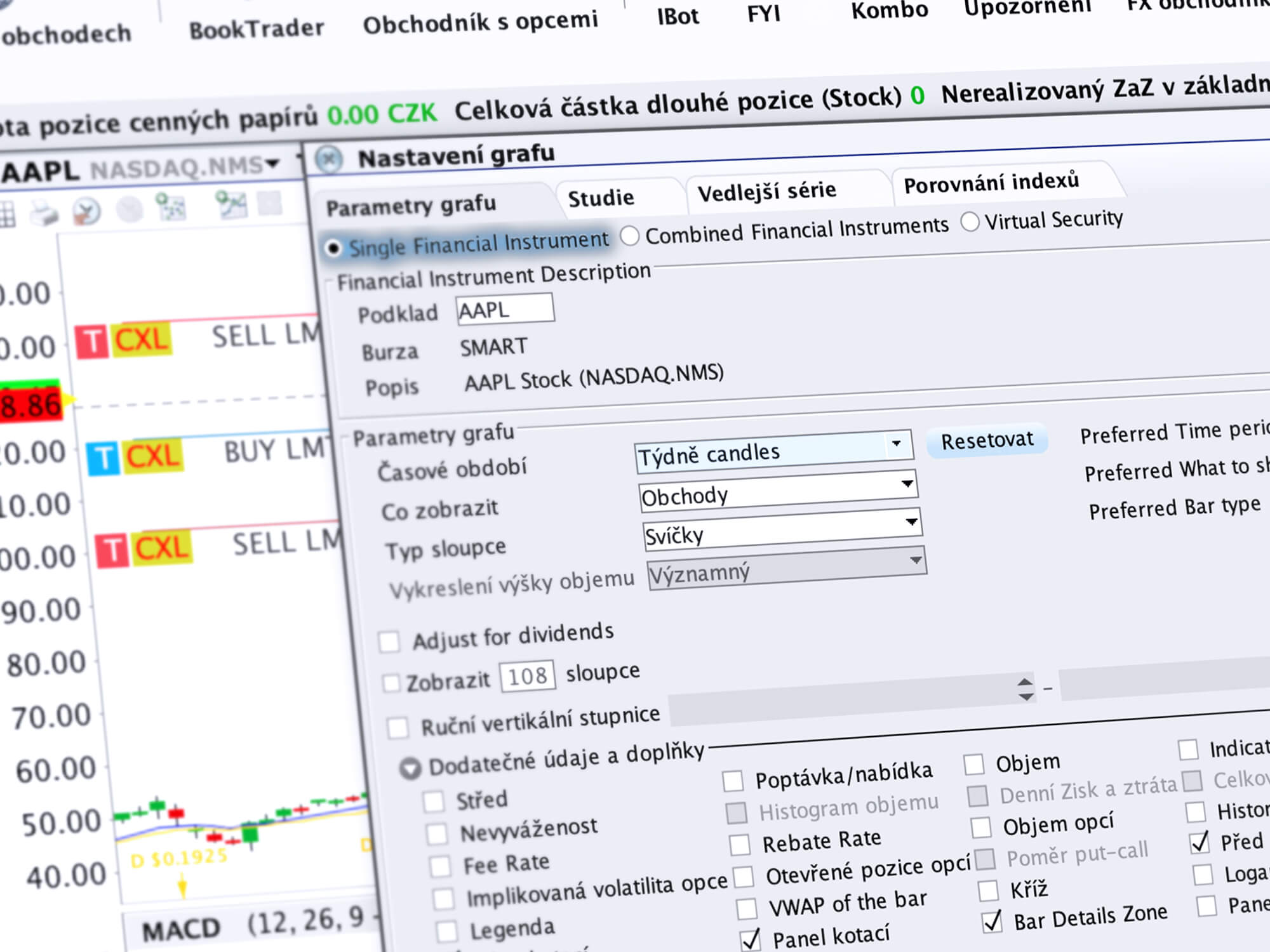
Task: Uncheck the Před checkbox
Action: pyautogui.click(x=1200, y=843)
